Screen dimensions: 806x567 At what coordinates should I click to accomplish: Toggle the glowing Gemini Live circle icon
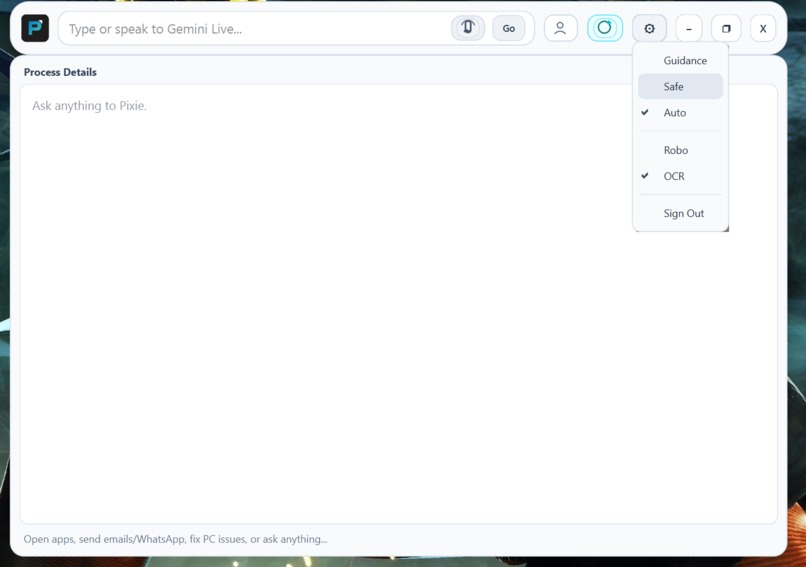(605, 28)
